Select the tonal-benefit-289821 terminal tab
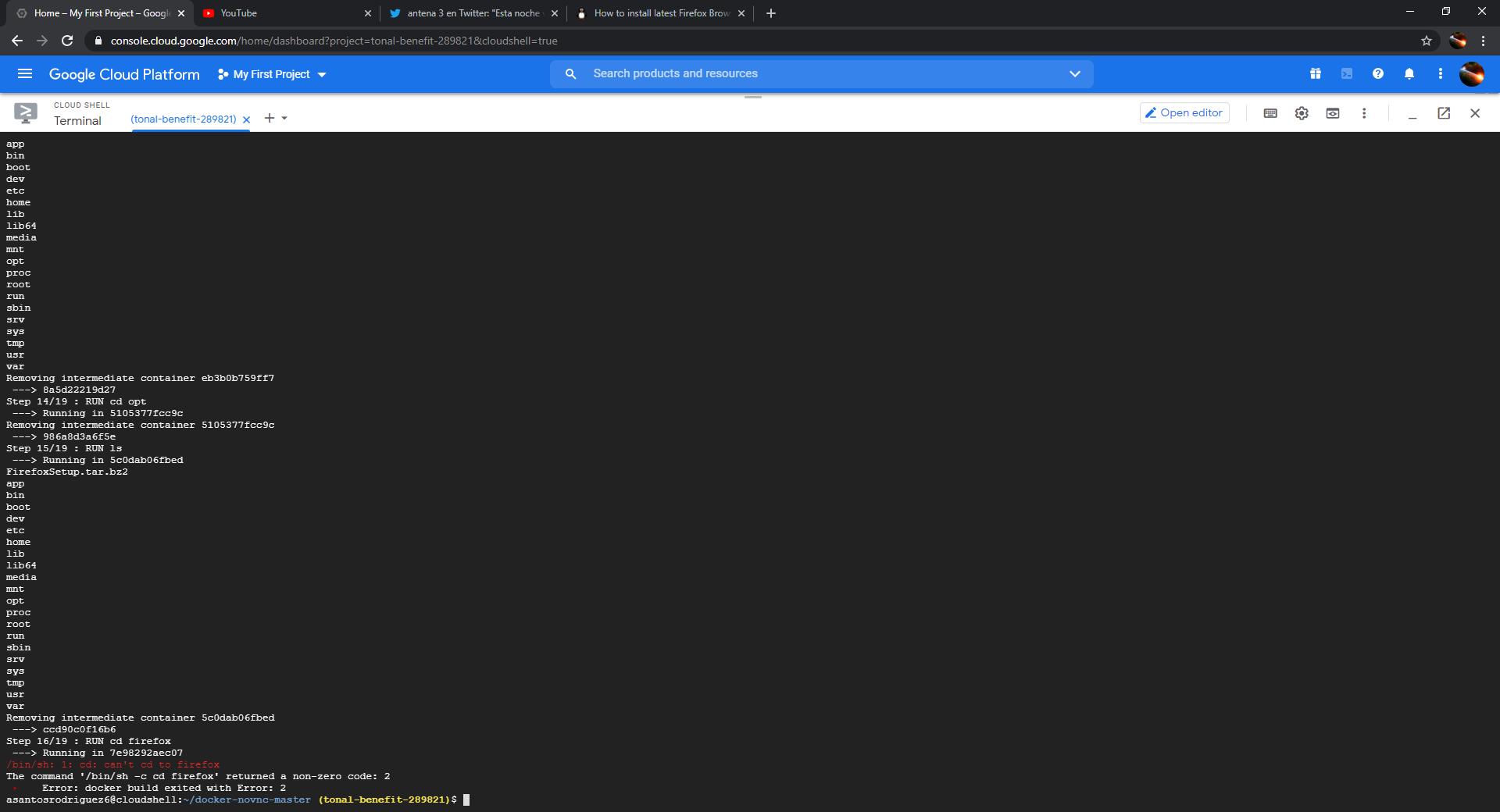Screen dimensions: 1500x812 click(x=184, y=119)
